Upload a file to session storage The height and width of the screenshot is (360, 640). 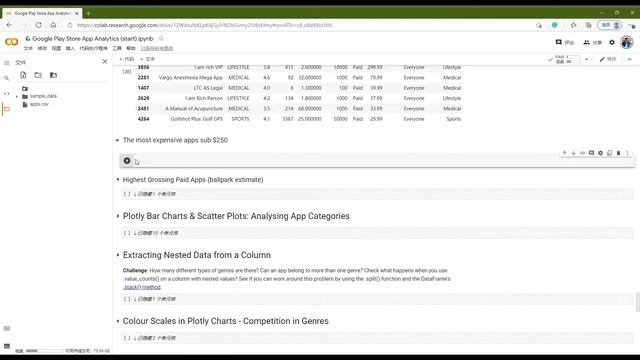(23, 75)
